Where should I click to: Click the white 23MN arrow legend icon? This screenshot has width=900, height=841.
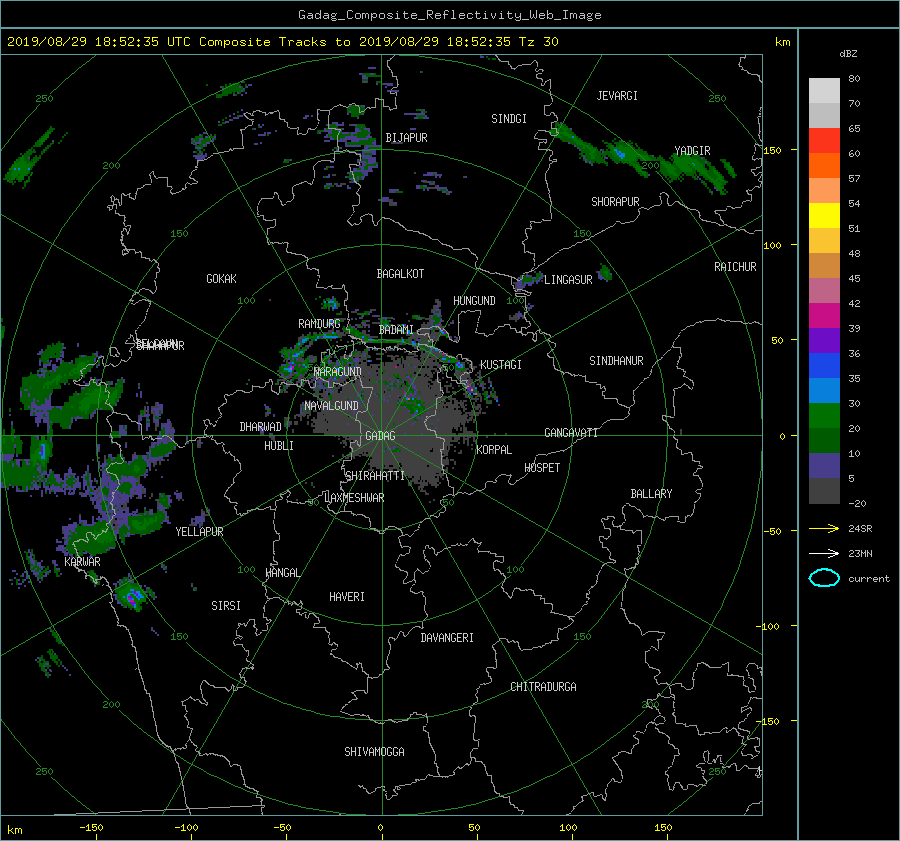(x=824, y=553)
